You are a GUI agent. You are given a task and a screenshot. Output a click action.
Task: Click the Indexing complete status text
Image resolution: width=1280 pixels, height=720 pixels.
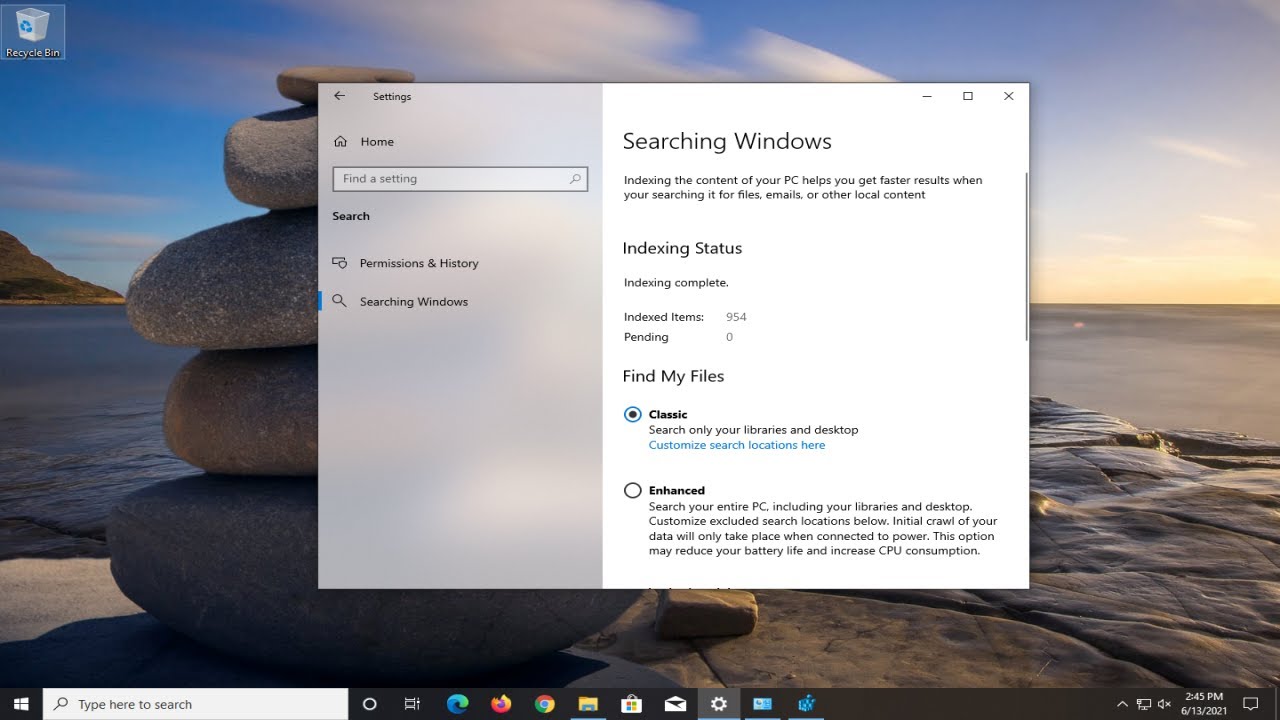click(676, 283)
